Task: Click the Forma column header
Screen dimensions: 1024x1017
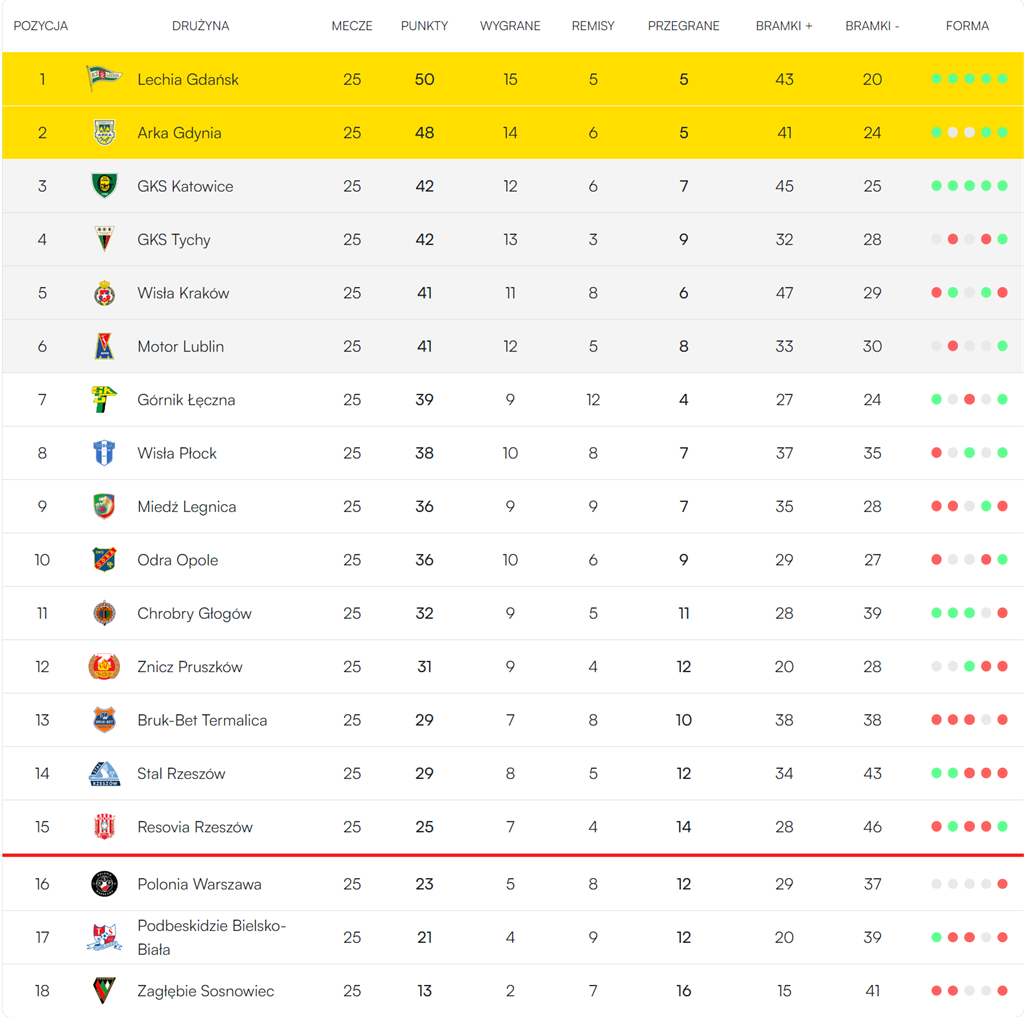Action: [x=967, y=26]
